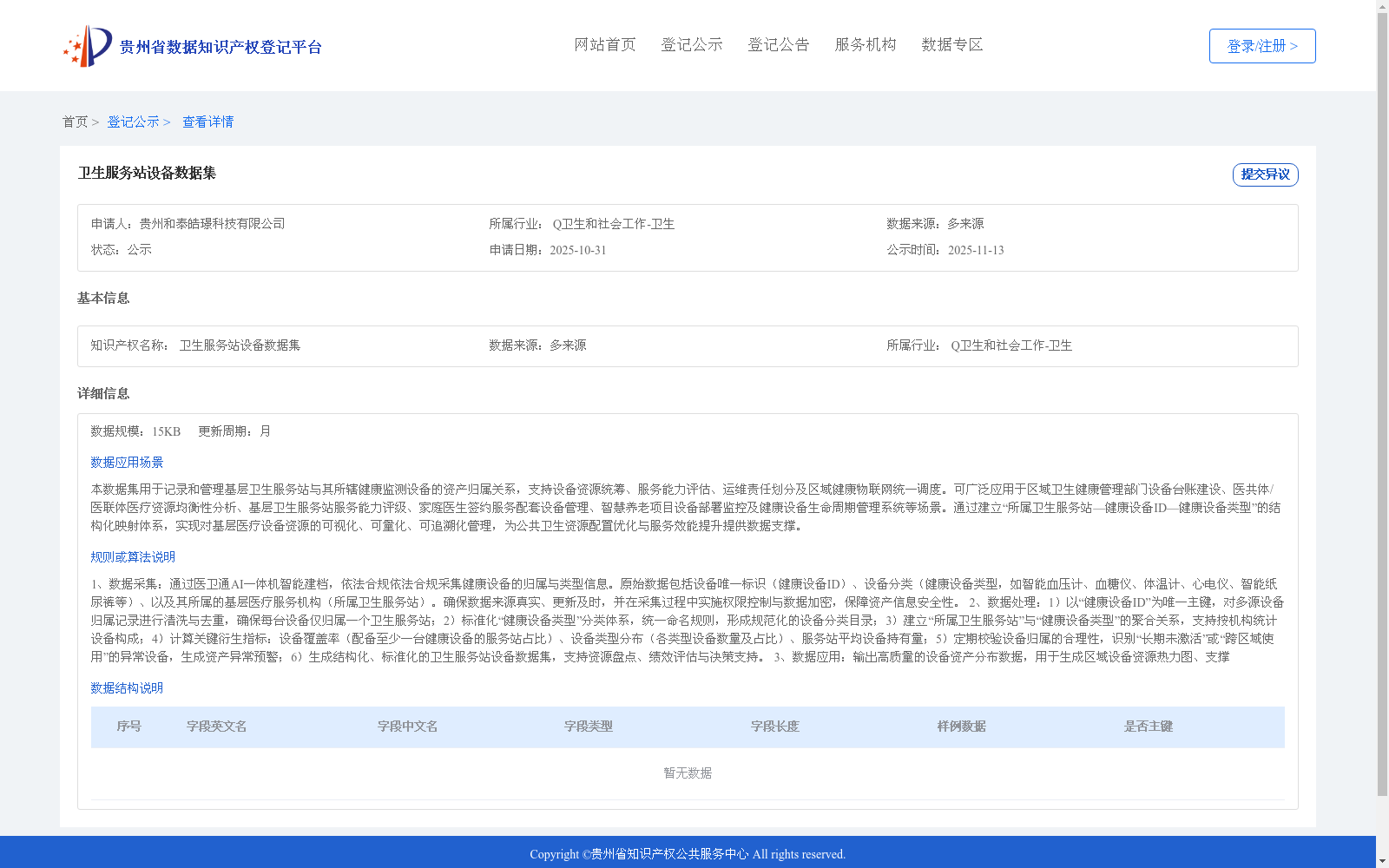Click the 规则或算法说明 subheading
This screenshot has height=868, width=1389.
pos(133,557)
